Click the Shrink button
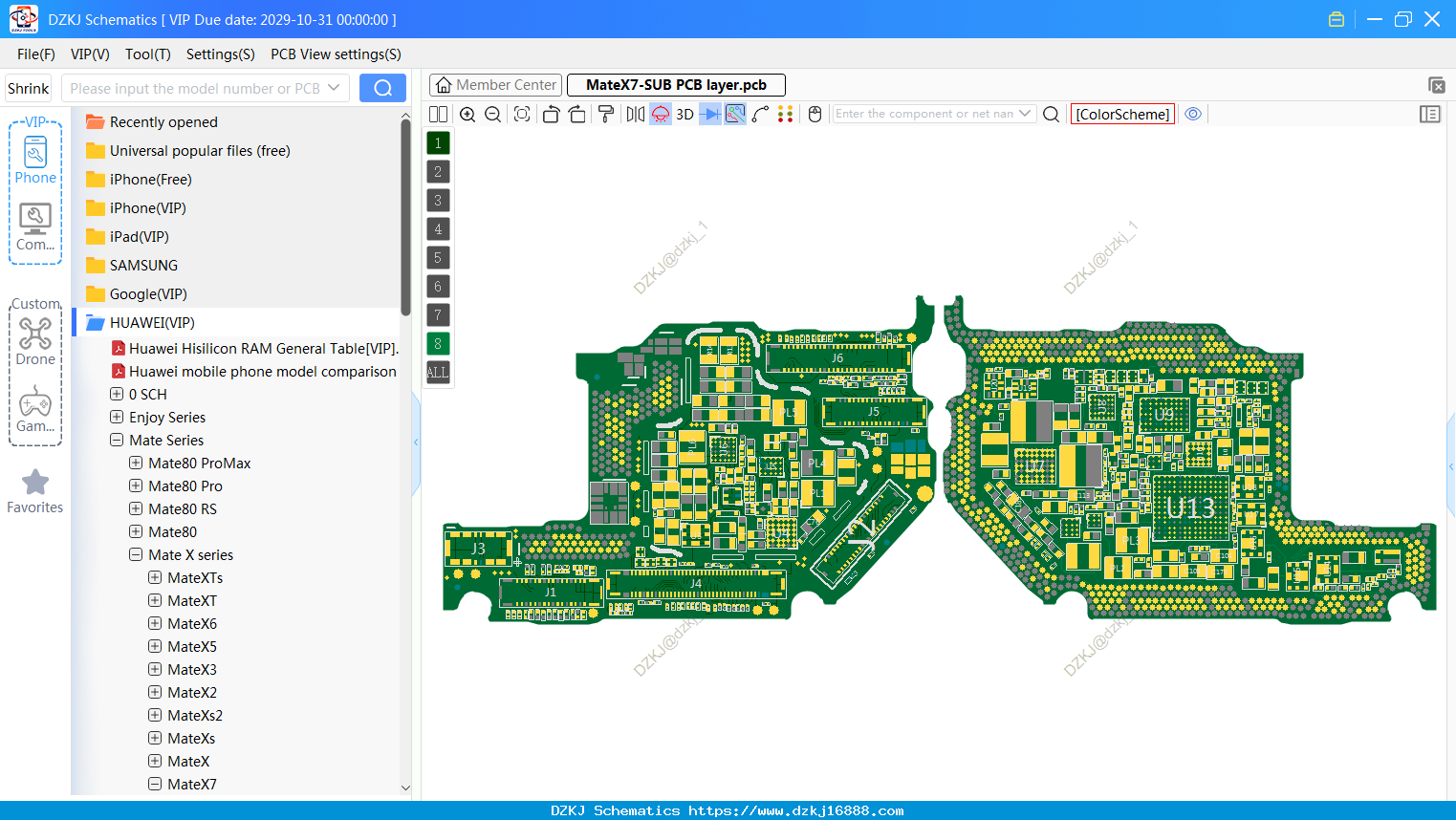This screenshot has height=820, width=1456. tap(29, 88)
